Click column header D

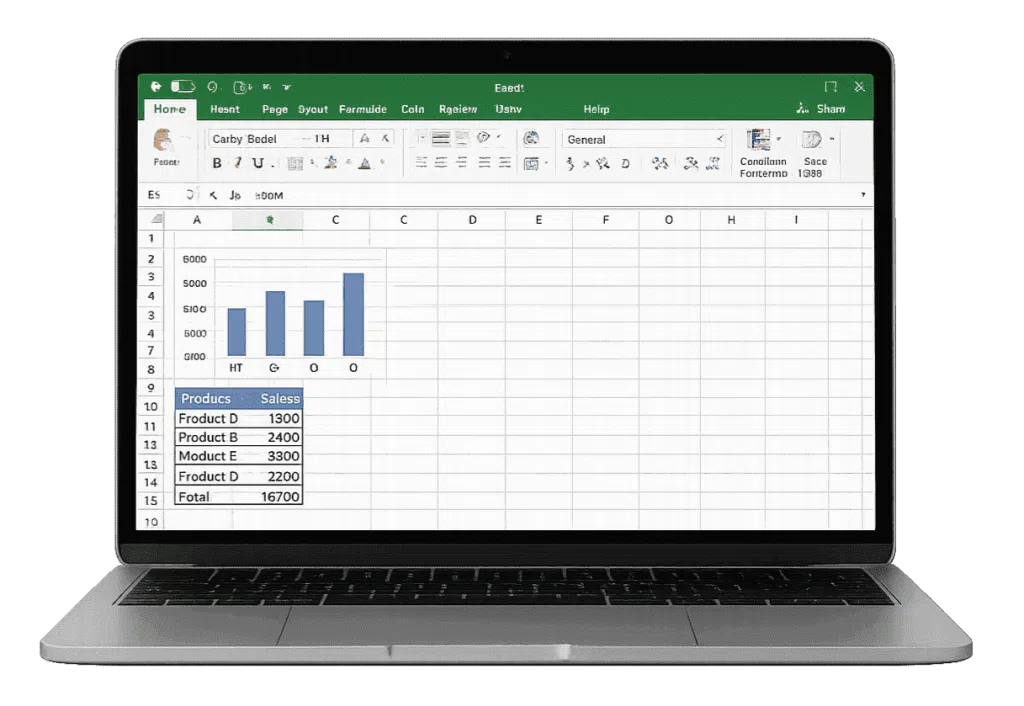point(472,219)
